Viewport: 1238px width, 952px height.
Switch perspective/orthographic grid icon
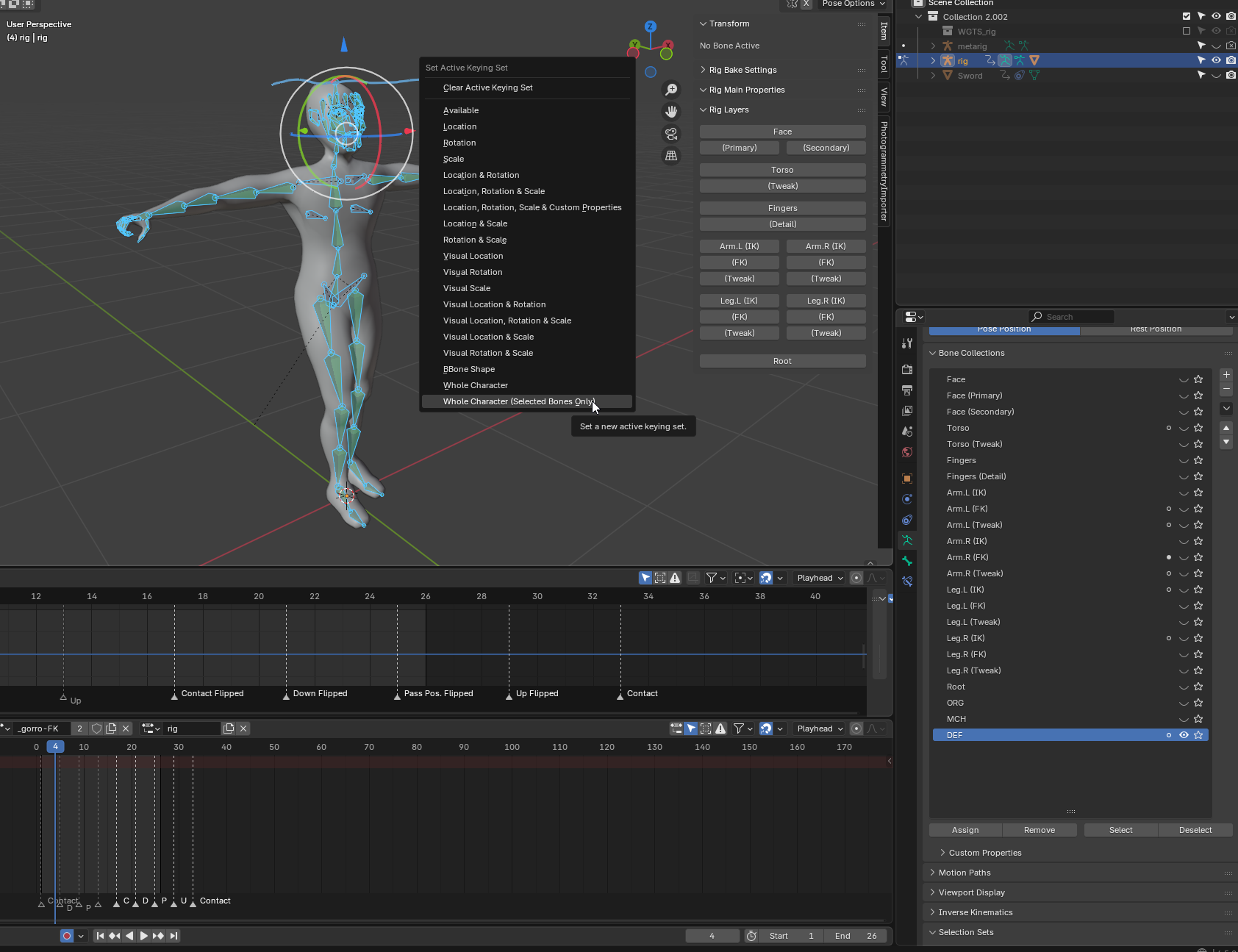(671, 156)
